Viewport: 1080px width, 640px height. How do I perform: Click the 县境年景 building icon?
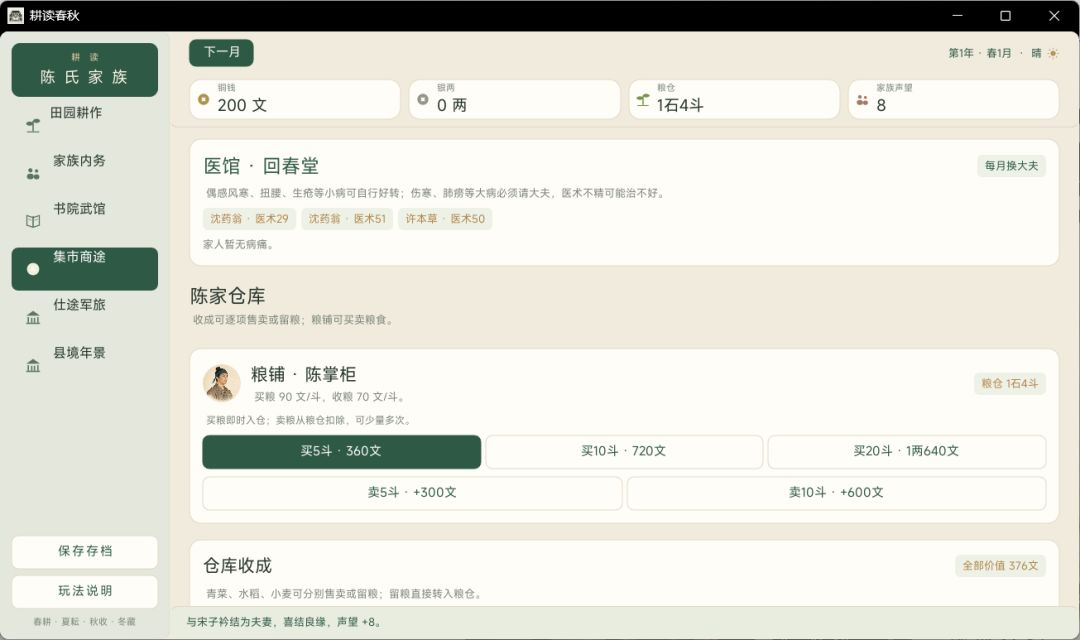click(32, 365)
